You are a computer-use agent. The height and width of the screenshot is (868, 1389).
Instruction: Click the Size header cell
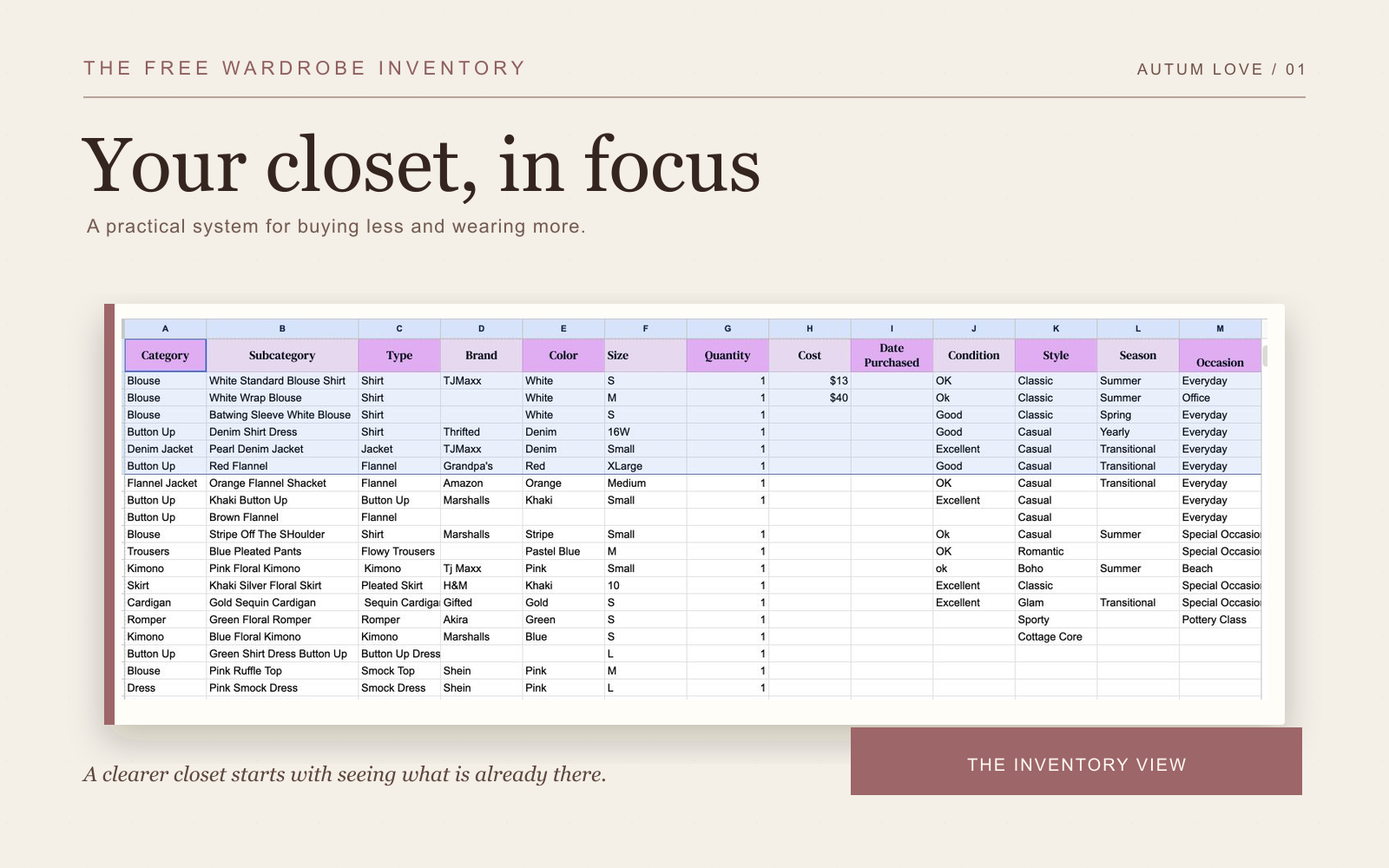coord(645,355)
